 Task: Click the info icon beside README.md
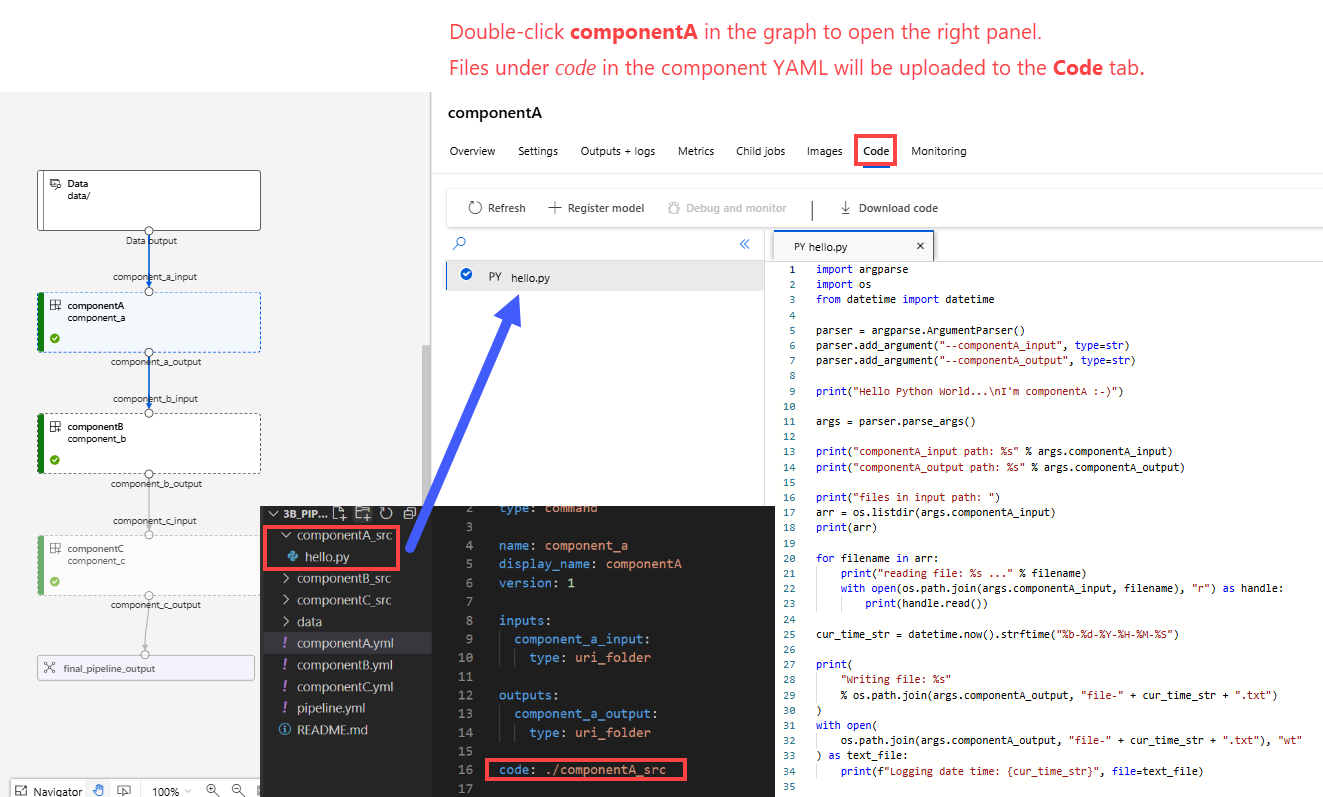click(285, 730)
